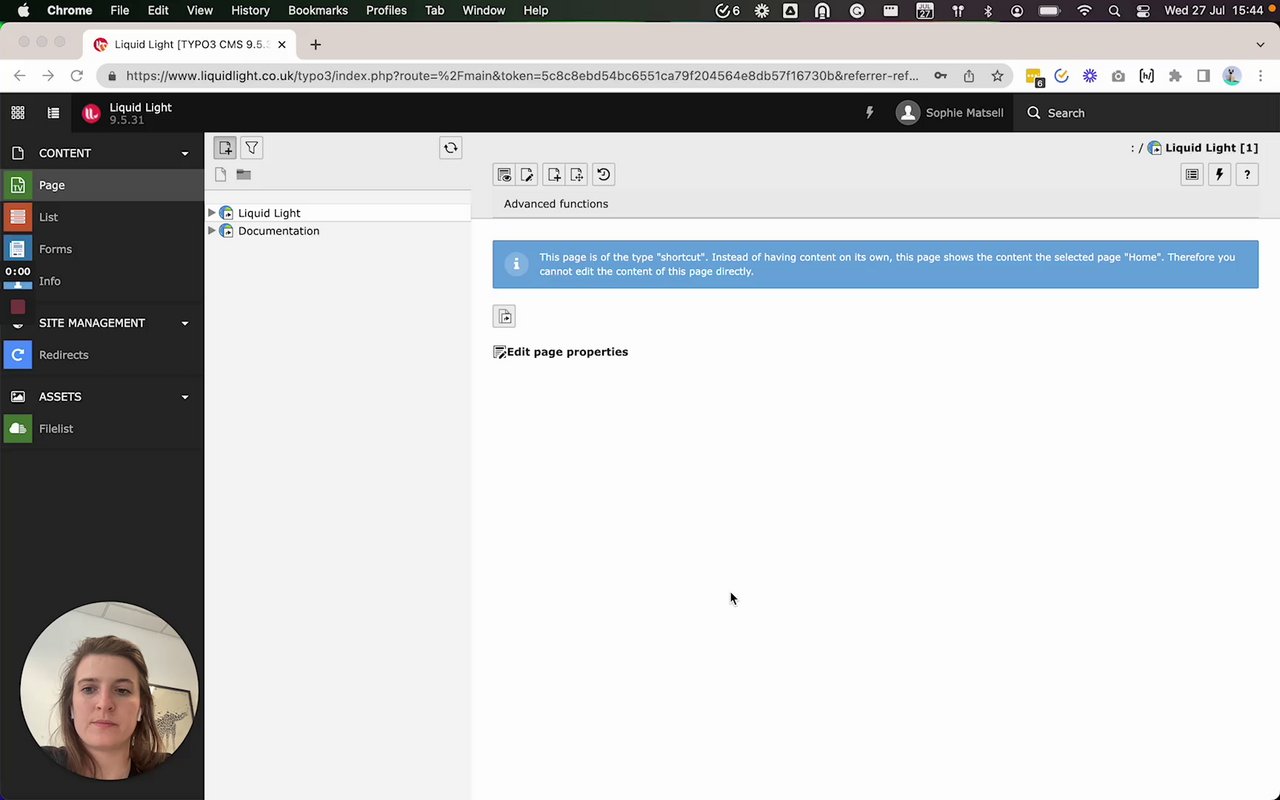Open the page tree filter
1280x800 pixels.
(x=252, y=148)
